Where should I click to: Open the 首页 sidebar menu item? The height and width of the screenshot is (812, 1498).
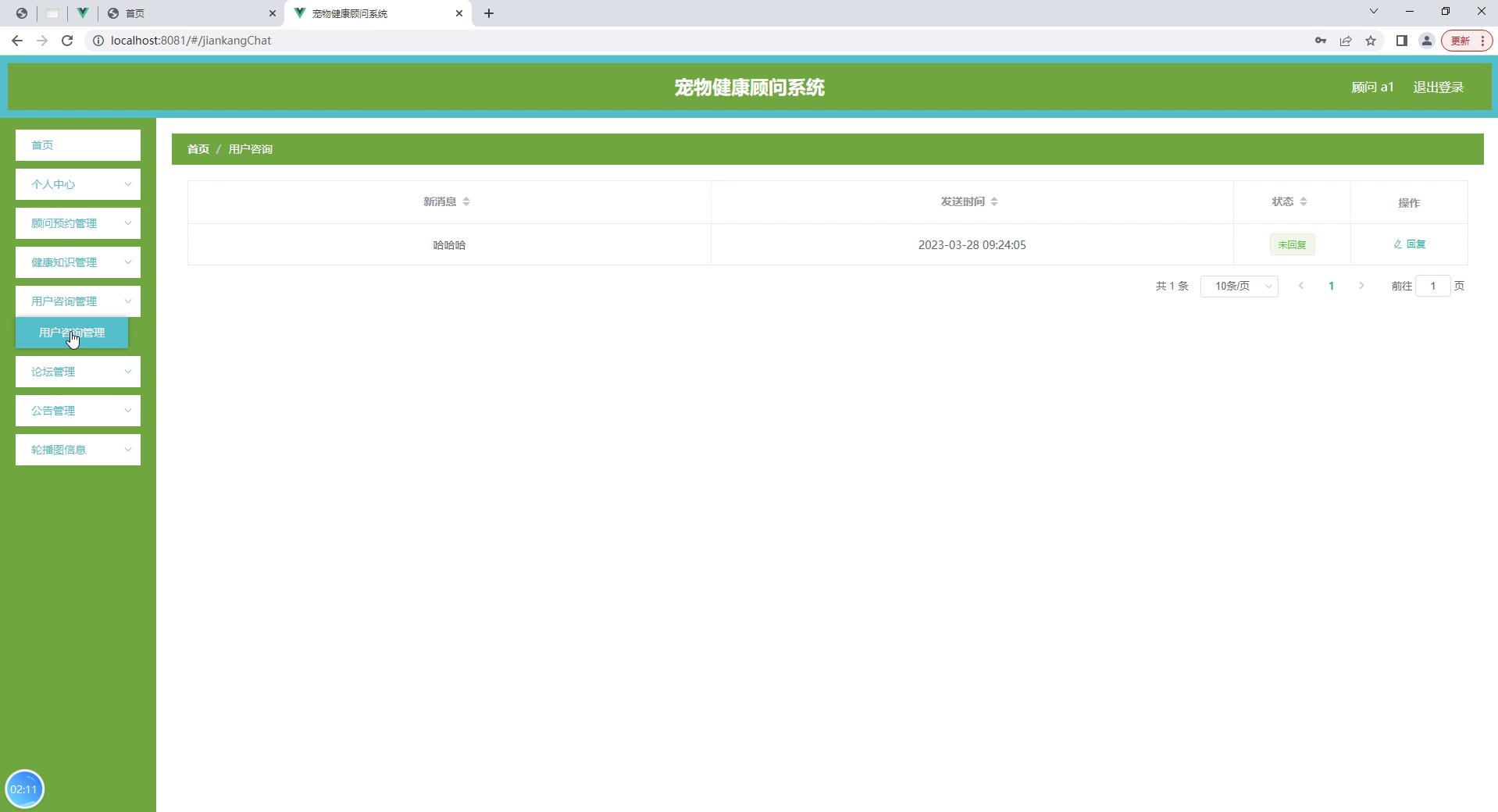tap(78, 145)
